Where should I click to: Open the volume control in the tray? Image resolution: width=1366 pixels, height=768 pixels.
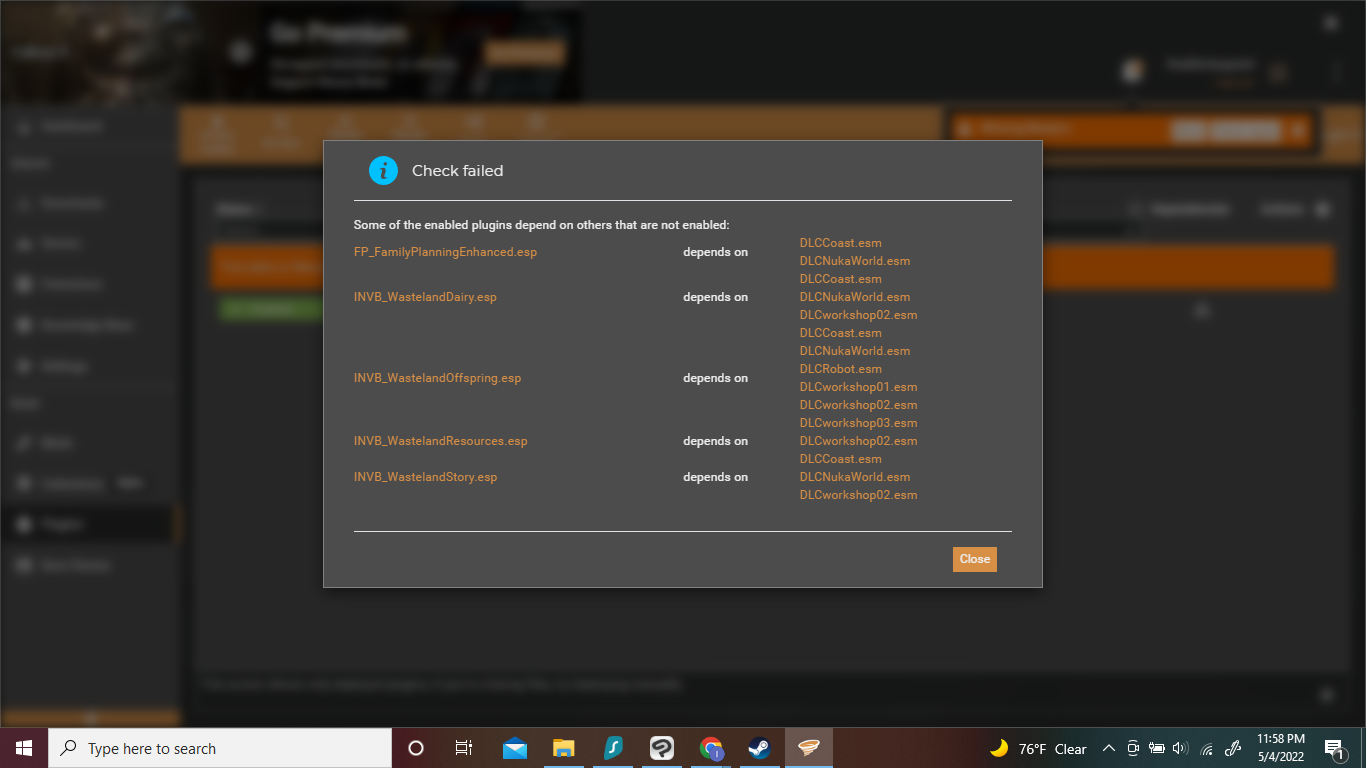pos(1181,748)
